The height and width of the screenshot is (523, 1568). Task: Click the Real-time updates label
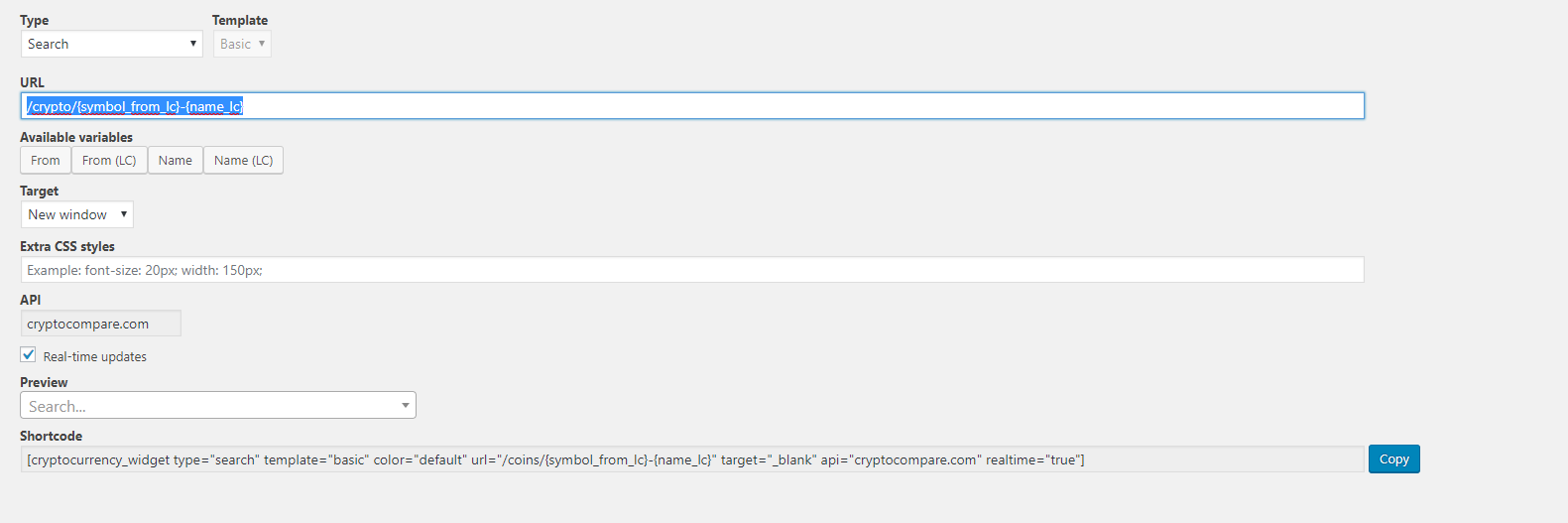(x=95, y=357)
